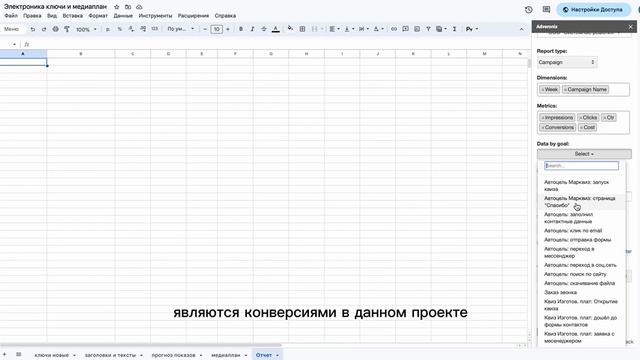Open vertical align dropdown
This screenshot has height=360, width=640.
[x=349, y=29]
